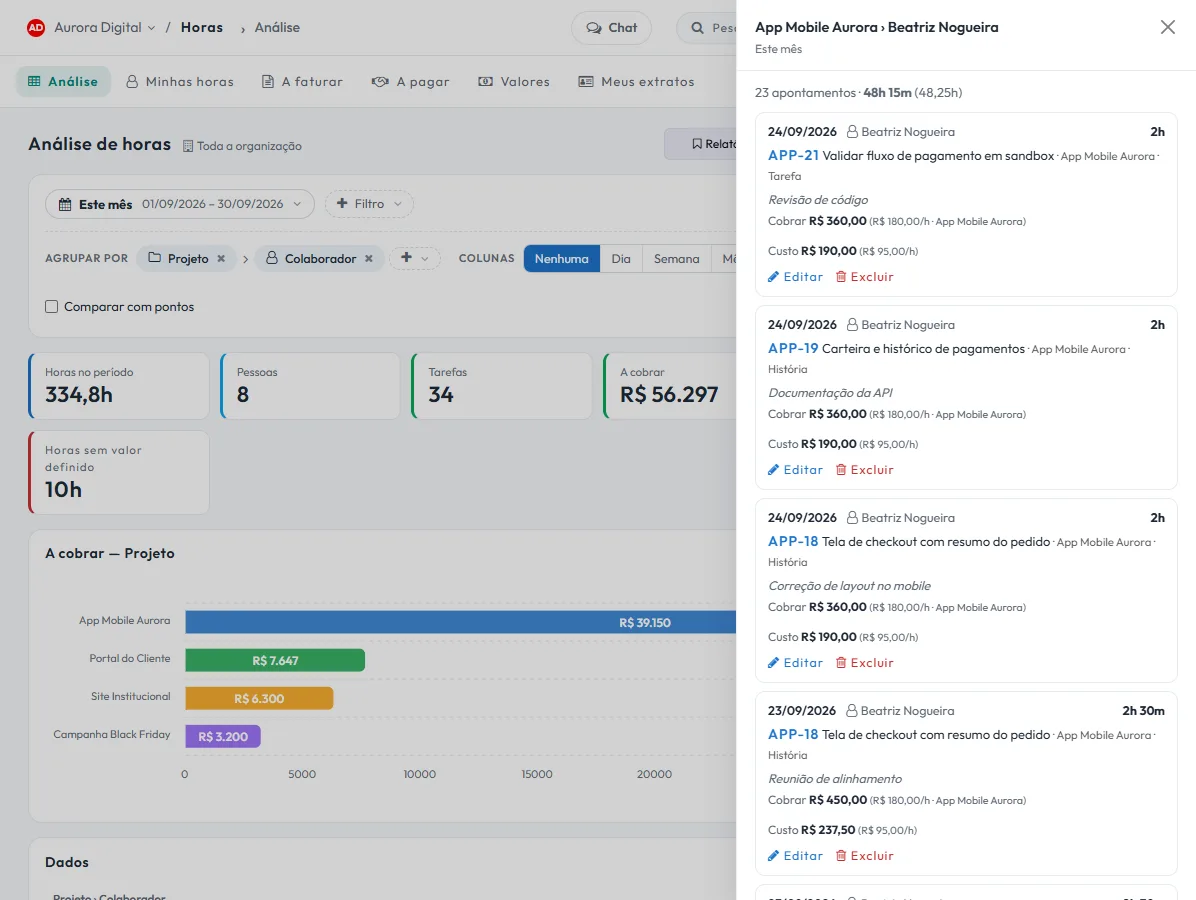
Task: Click Horas sem valor definido card
Action: [x=119, y=472]
